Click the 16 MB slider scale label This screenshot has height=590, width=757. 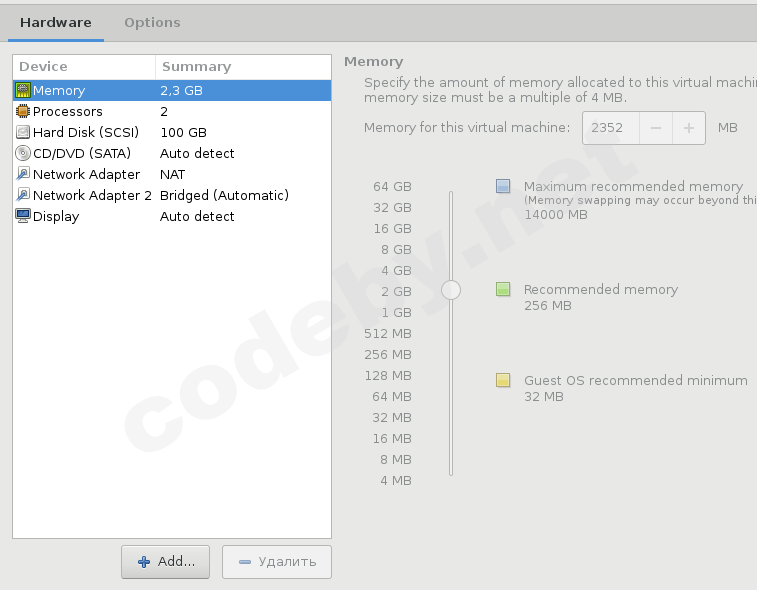tap(392, 438)
